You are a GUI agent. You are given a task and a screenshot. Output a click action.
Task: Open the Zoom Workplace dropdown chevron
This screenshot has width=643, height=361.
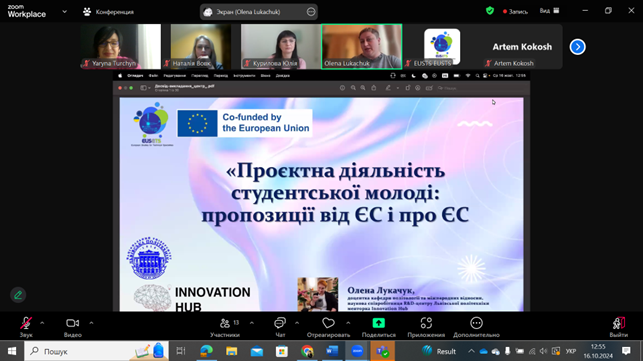[64, 12]
